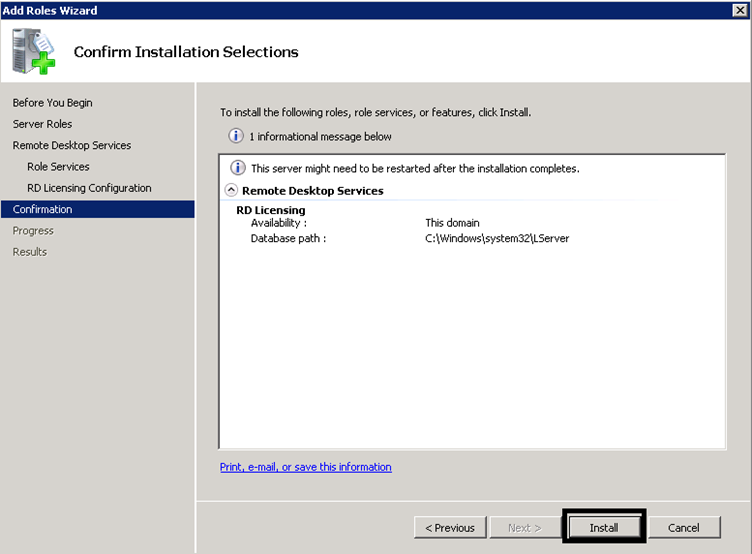This screenshot has height=554, width=752.
Task: Click info icon beside informational message count
Action: [235, 136]
